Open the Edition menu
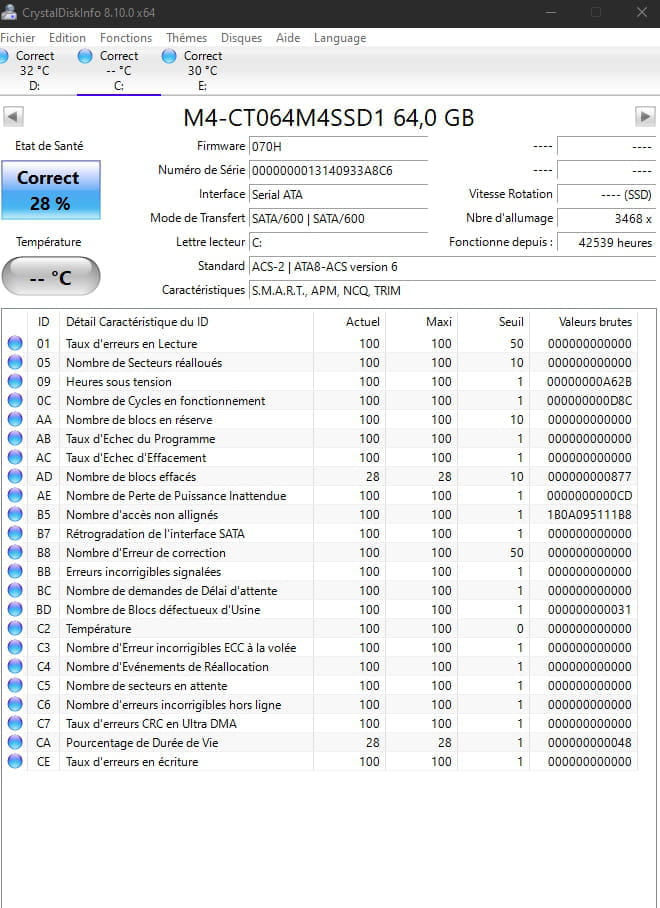Screen dimensions: 660x908 (67, 38)
